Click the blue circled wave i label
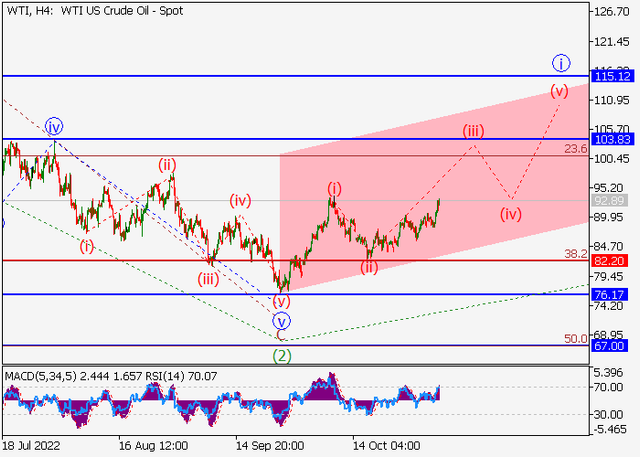Image resolution: width=640 pixels, height=457 pixels. (x=561, y=63)
